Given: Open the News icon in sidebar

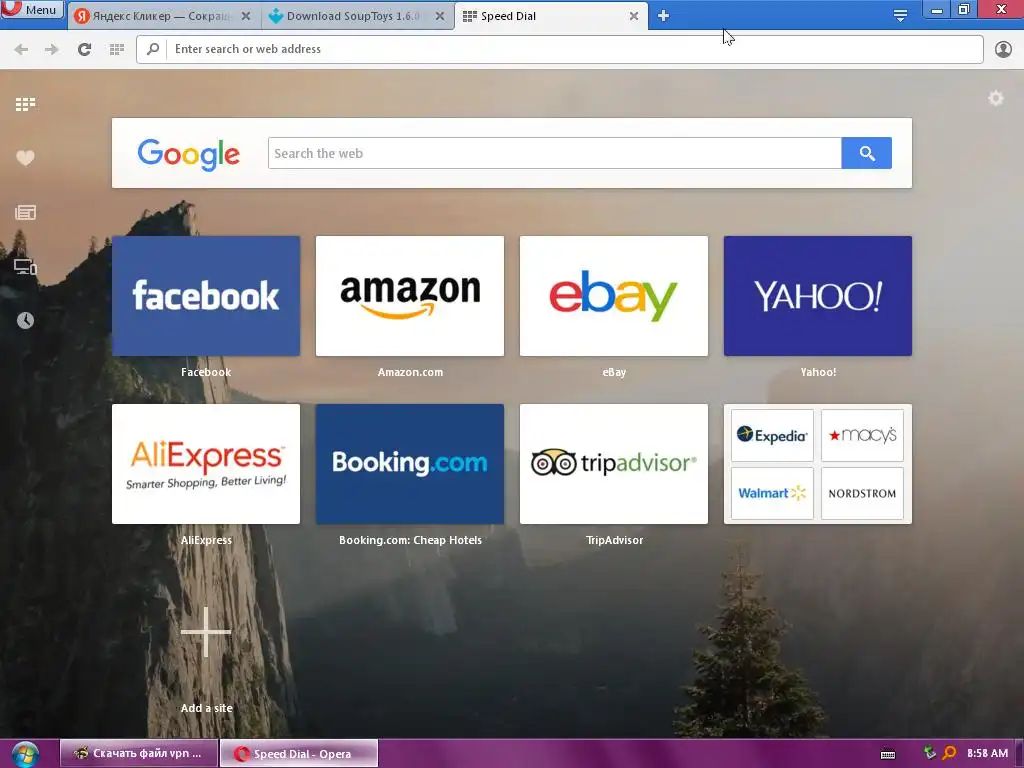Looking at the screenshot, I should point(25,212).
